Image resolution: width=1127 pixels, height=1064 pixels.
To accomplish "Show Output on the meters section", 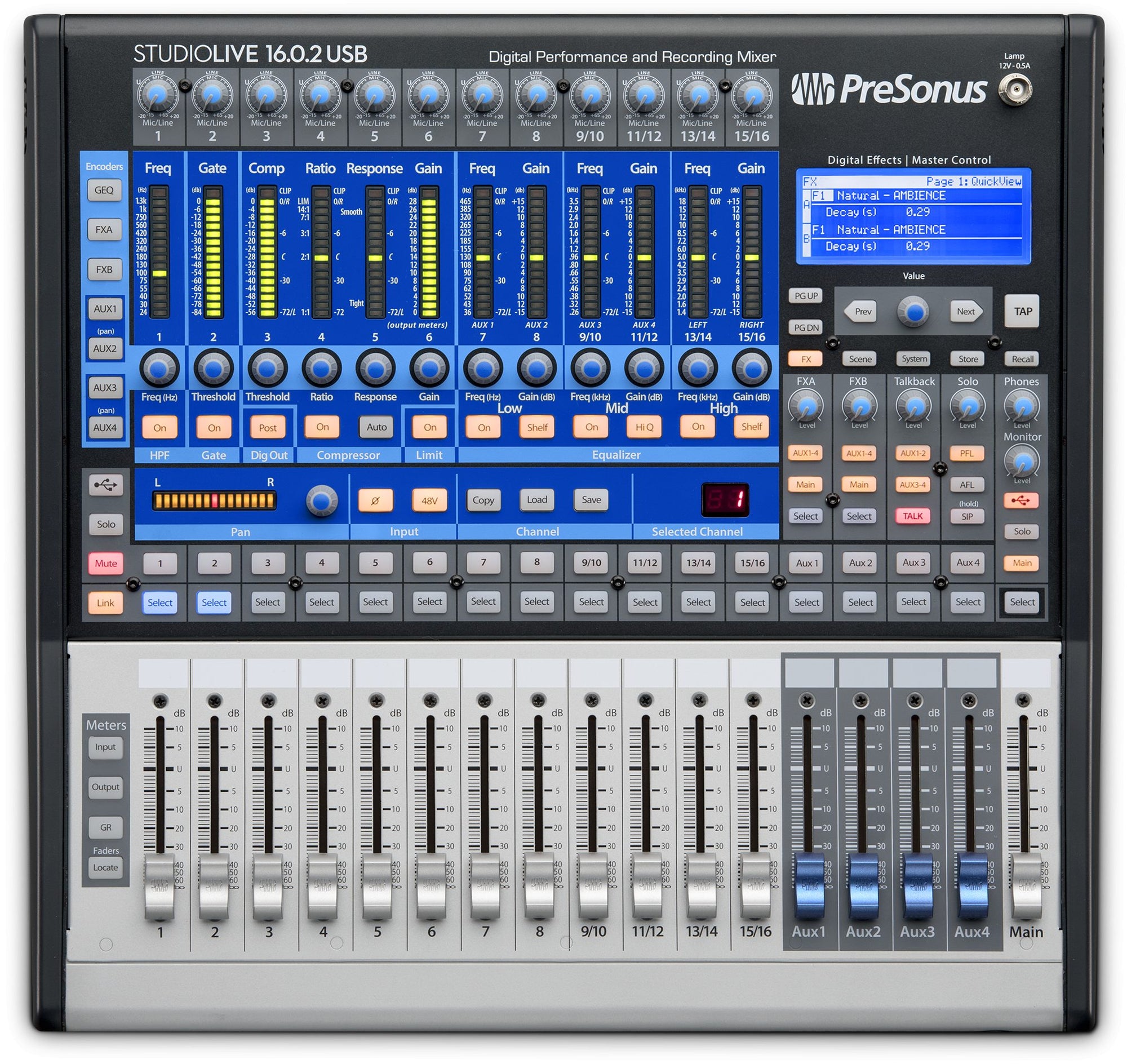I will click(x=105, y=787).
